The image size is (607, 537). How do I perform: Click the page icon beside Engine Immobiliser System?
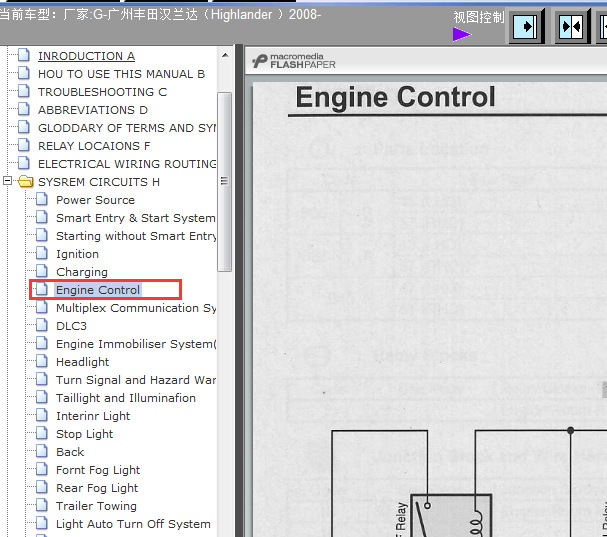point(42,343)
